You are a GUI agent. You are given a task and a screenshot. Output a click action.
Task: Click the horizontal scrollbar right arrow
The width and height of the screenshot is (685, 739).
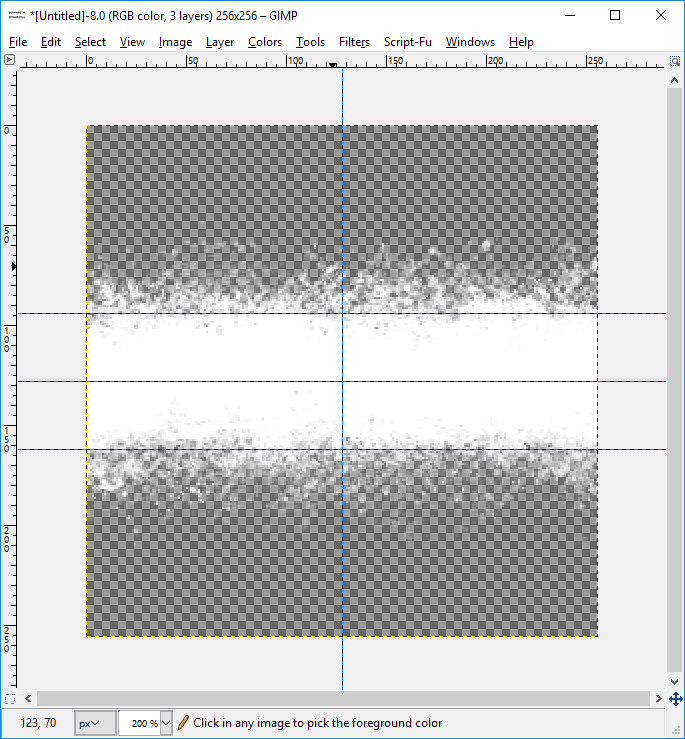pos(659,698)
